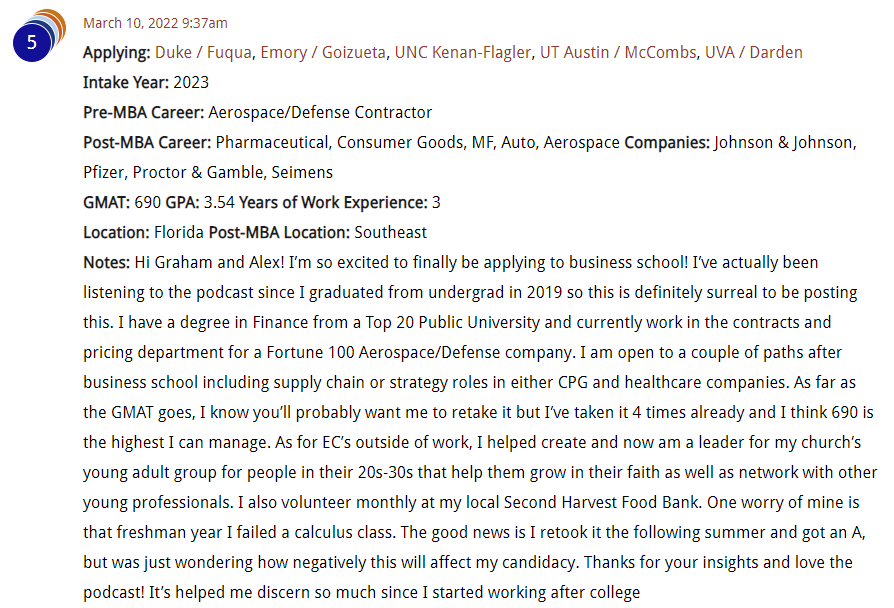Click the Pre-MBA Career label
This screenshot has width=894, height=608.
point(144,112)
